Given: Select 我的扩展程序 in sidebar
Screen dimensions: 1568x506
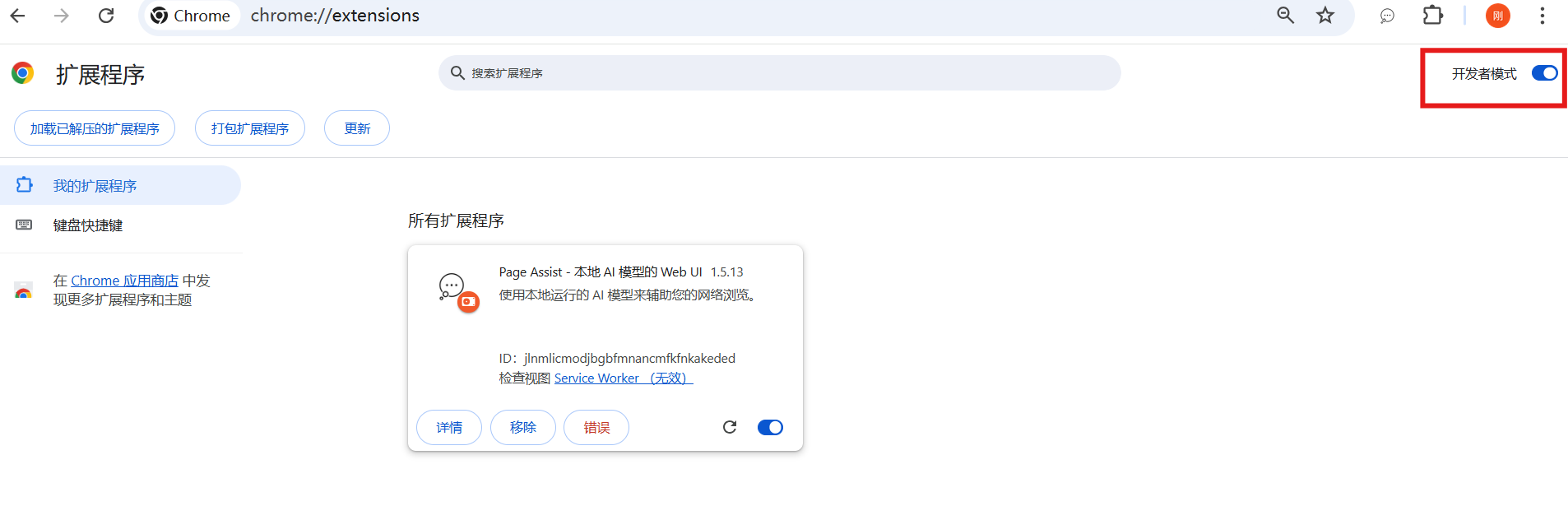Looking at the screenshot, I should coord(120,185).
